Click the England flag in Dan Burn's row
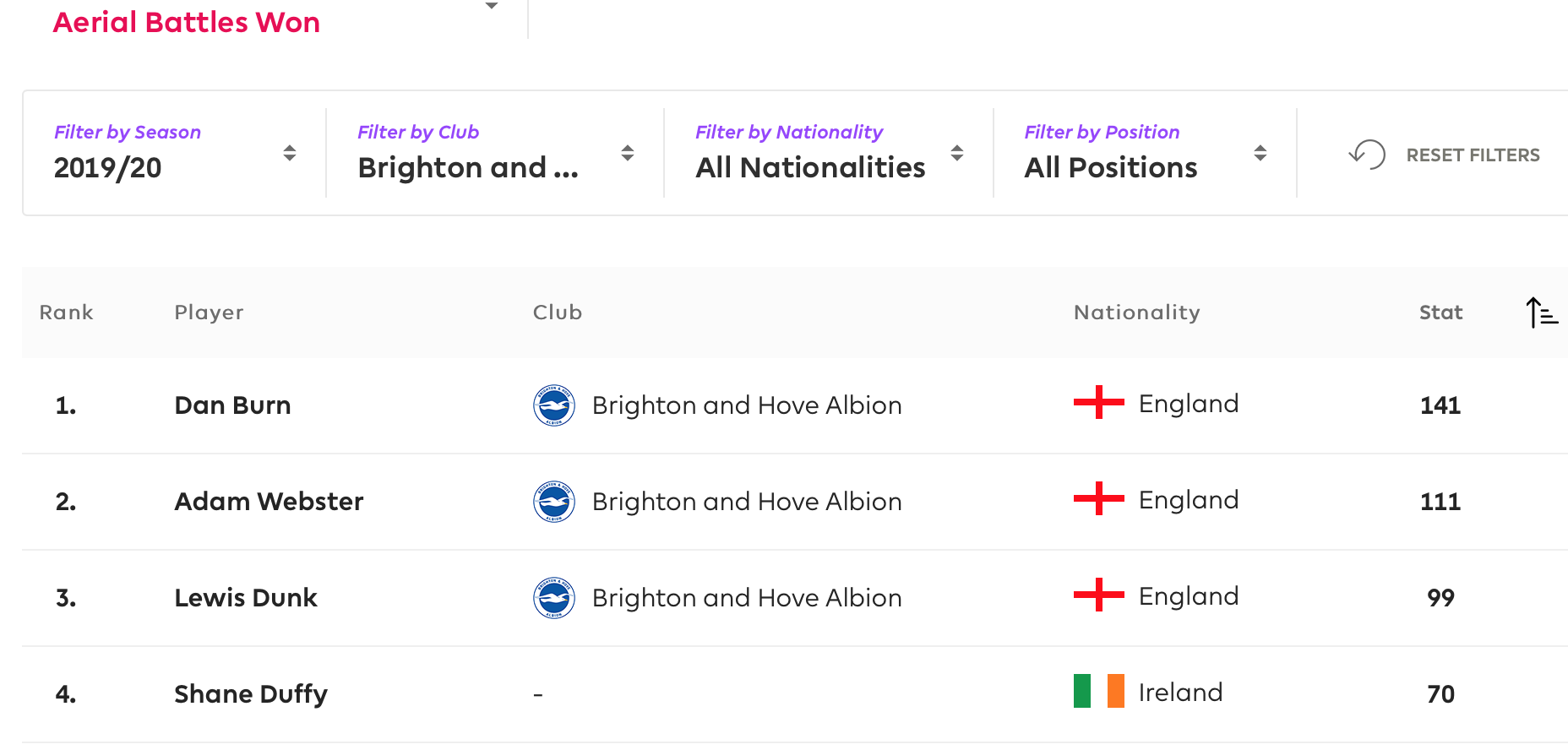This screenshot has width=1568, height=750. click(x=1098, y=403)
